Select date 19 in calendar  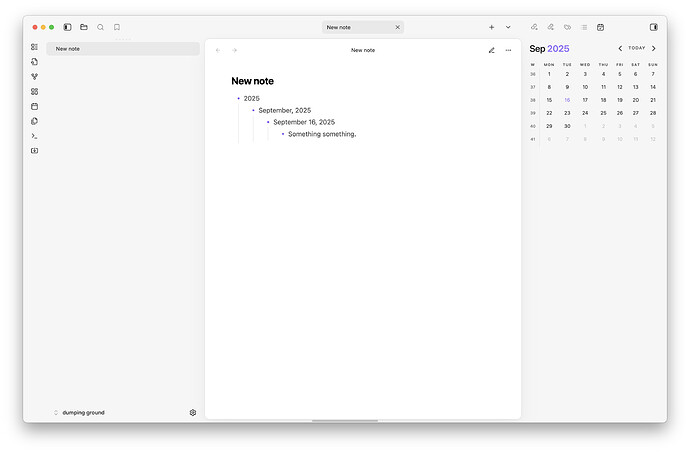[x=620, y=100]
